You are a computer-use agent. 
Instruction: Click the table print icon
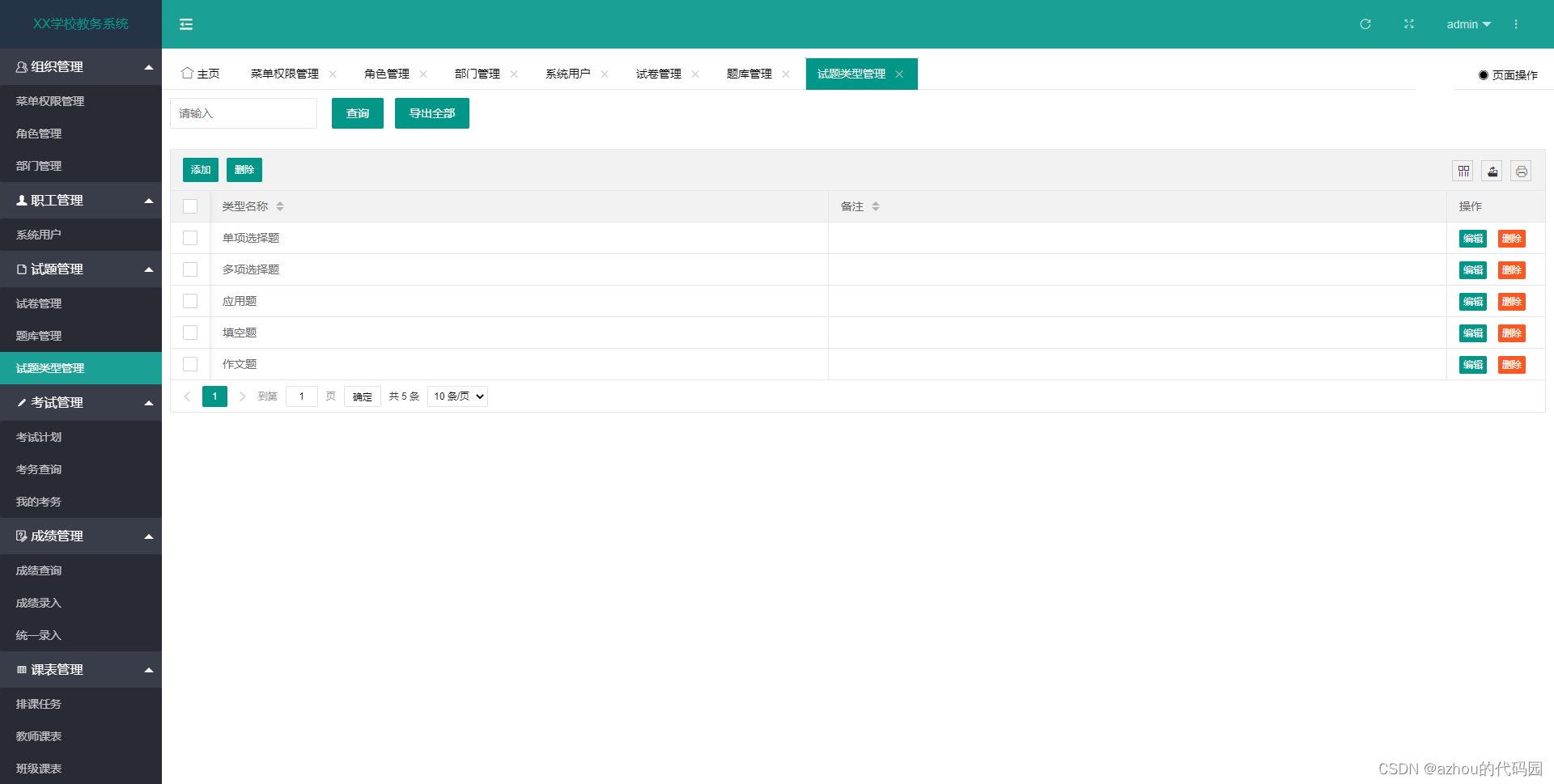[x=1522, y=171]
